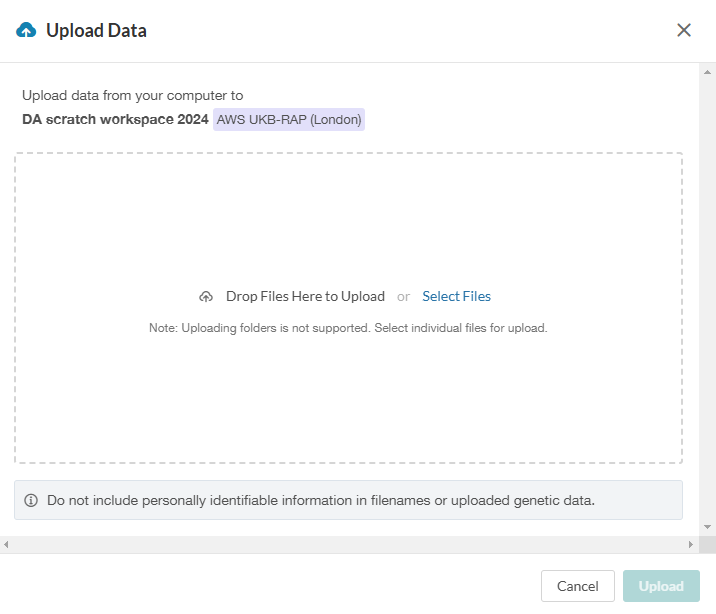Image resolution: width=716 pixels, height=614 pixels.
Task: Click the horizontal scrollbar track
Action: click(x=348, y=544)
